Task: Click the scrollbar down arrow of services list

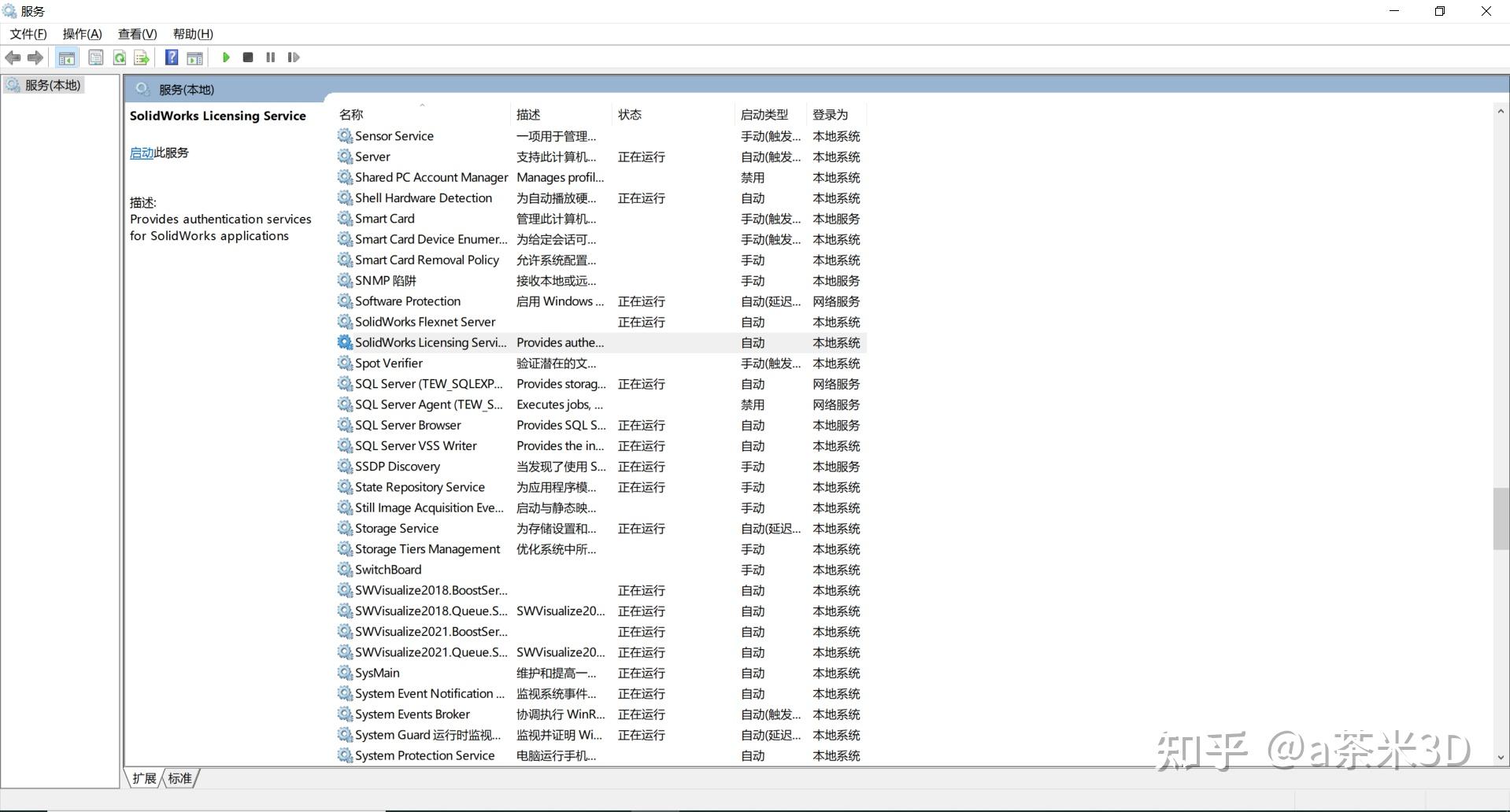Action: [1501, 757]
